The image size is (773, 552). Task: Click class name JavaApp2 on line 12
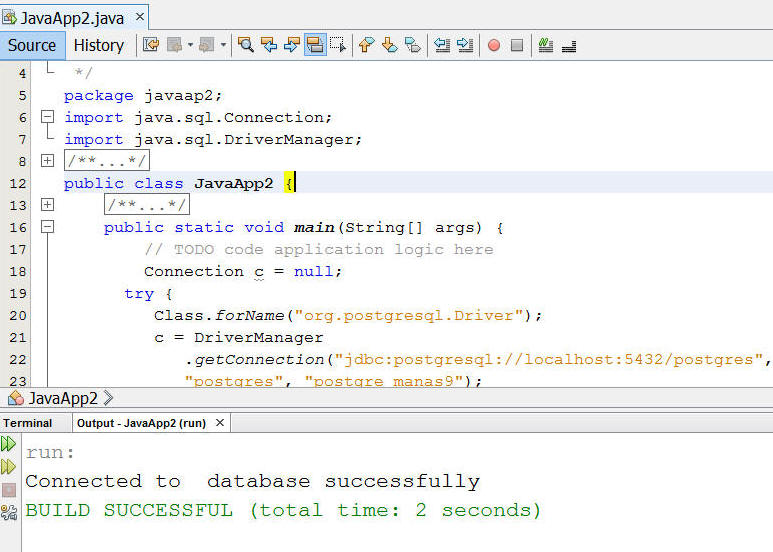(233, 183)
